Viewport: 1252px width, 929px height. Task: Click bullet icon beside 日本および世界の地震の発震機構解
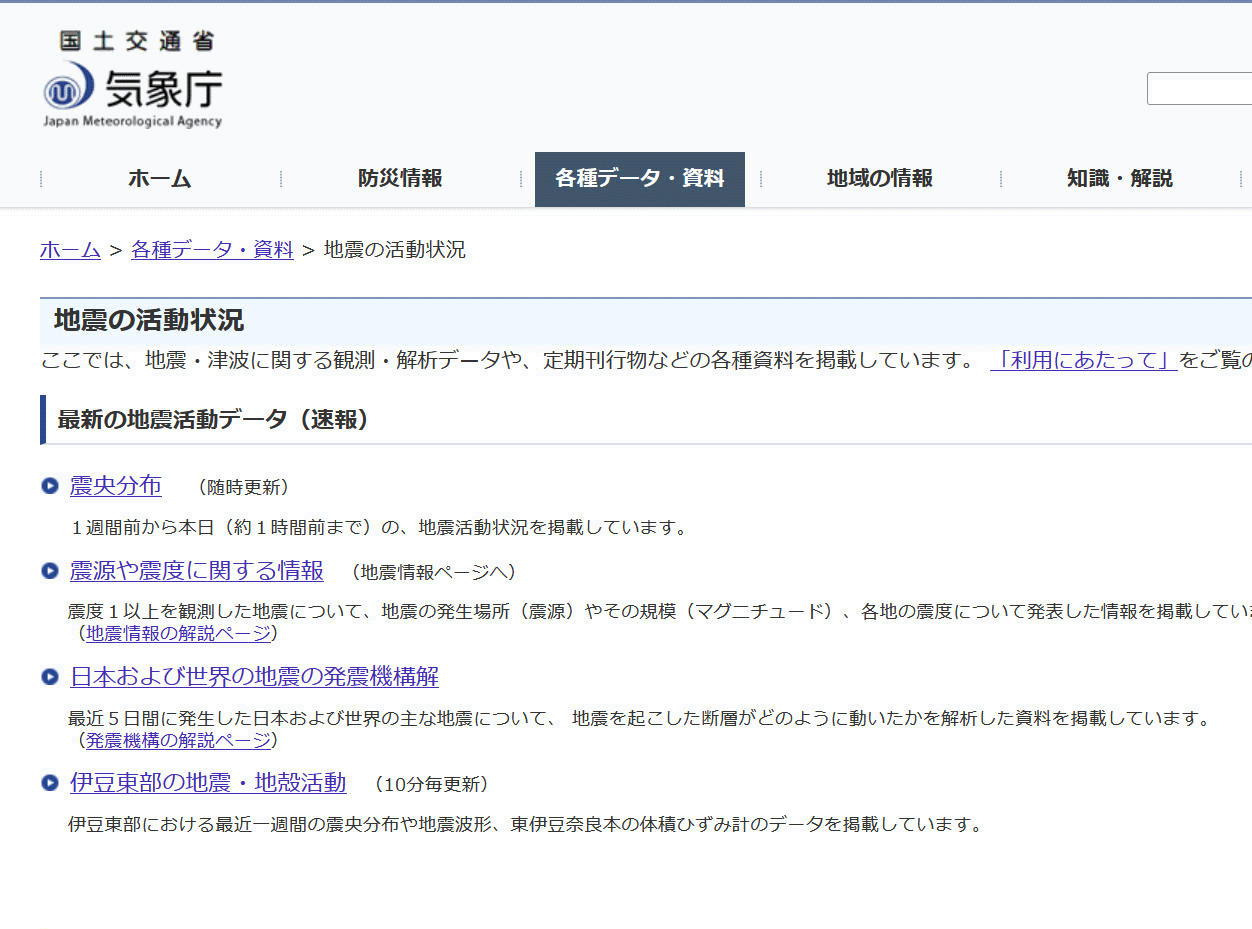tap(50, 677)
